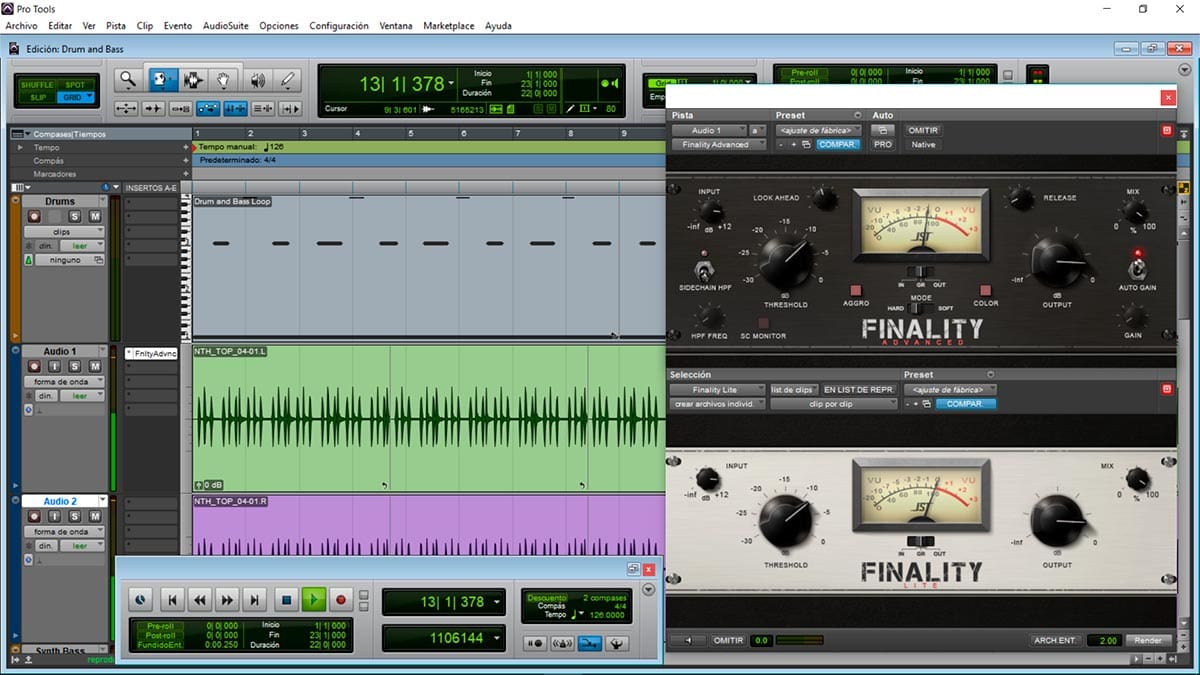Click the NTH_TOP_04-01.L clip label
This screenshot has height=675, width=1200.
pos(231,351)
